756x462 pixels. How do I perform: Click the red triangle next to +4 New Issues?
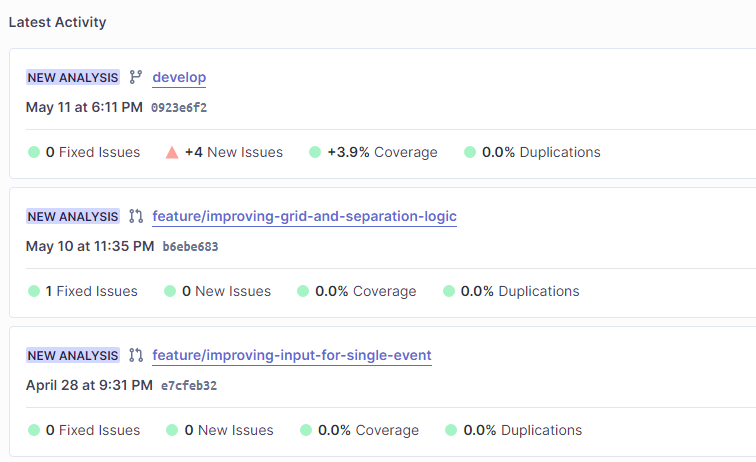pos(172,152)
